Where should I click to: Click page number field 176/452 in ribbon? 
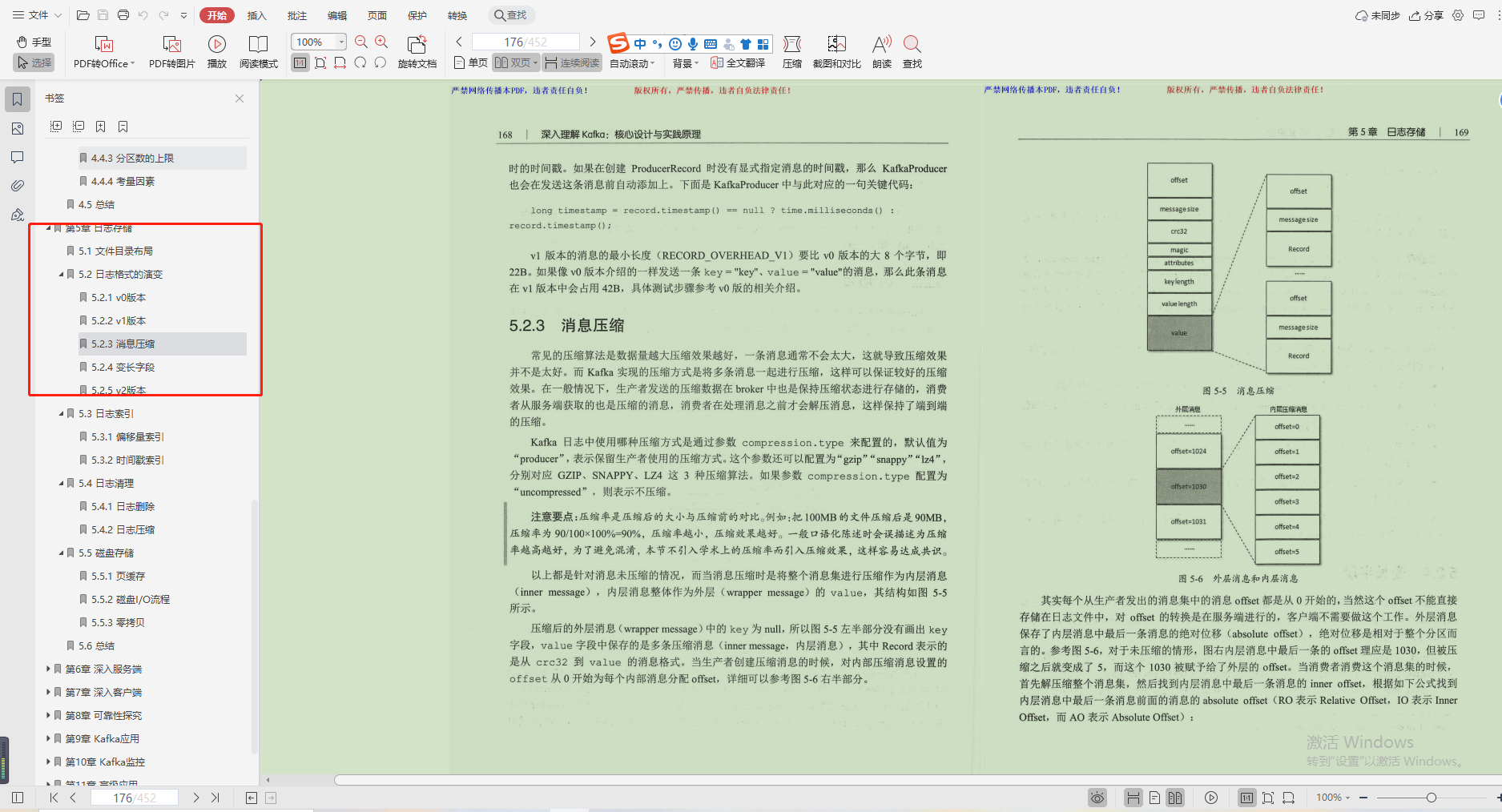coord(525,42)
